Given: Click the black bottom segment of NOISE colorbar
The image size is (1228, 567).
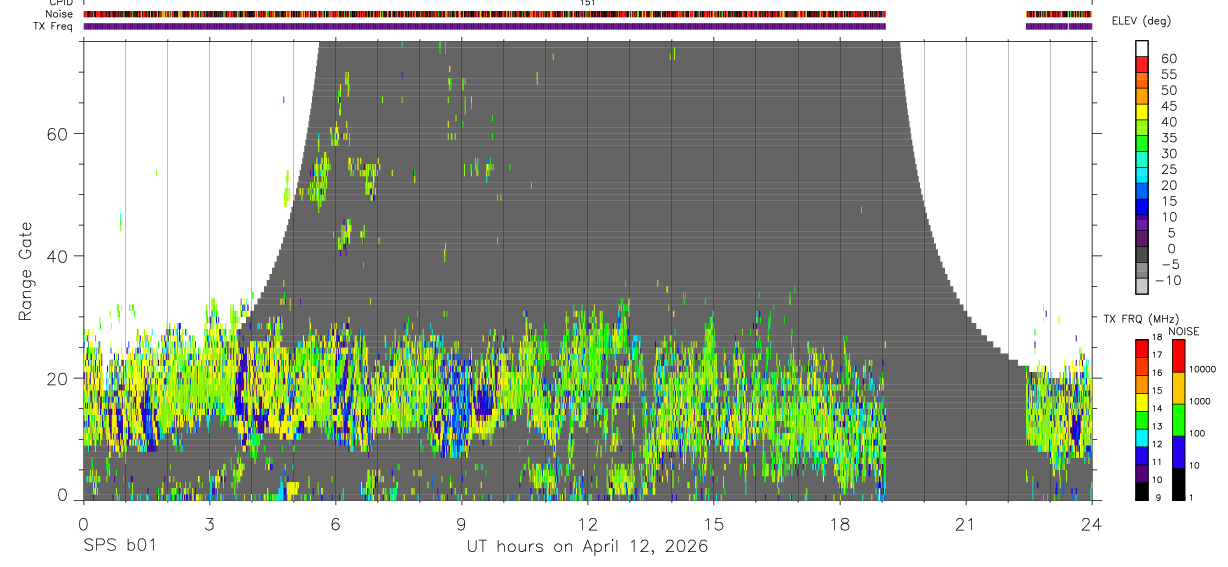Looking at the screenshot, I should tap(1178, 484).
